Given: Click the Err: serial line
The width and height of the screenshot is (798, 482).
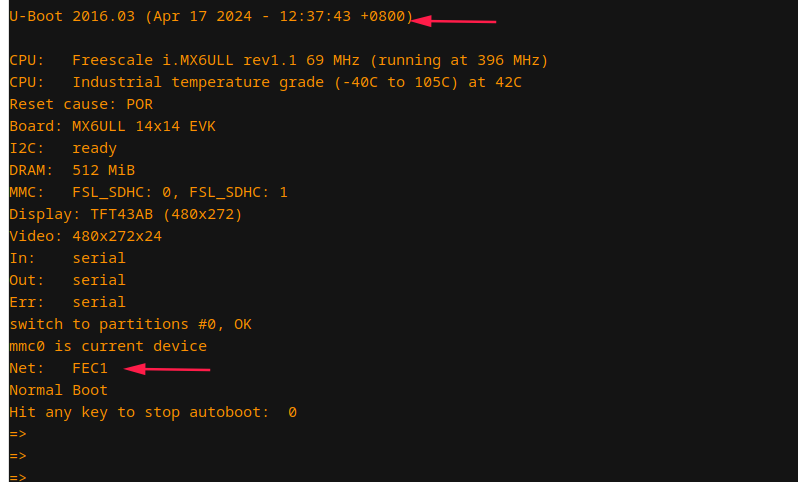Looking at the screenshot, I should pyautogui.click(x=68, y=302).
